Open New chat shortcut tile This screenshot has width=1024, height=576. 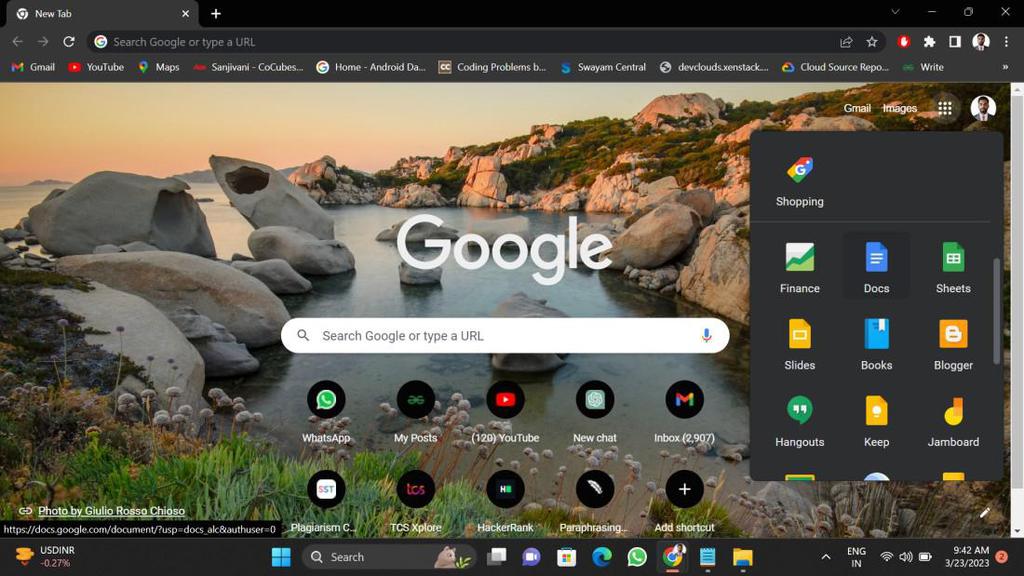pyautogui.click(x=594, y=413)
